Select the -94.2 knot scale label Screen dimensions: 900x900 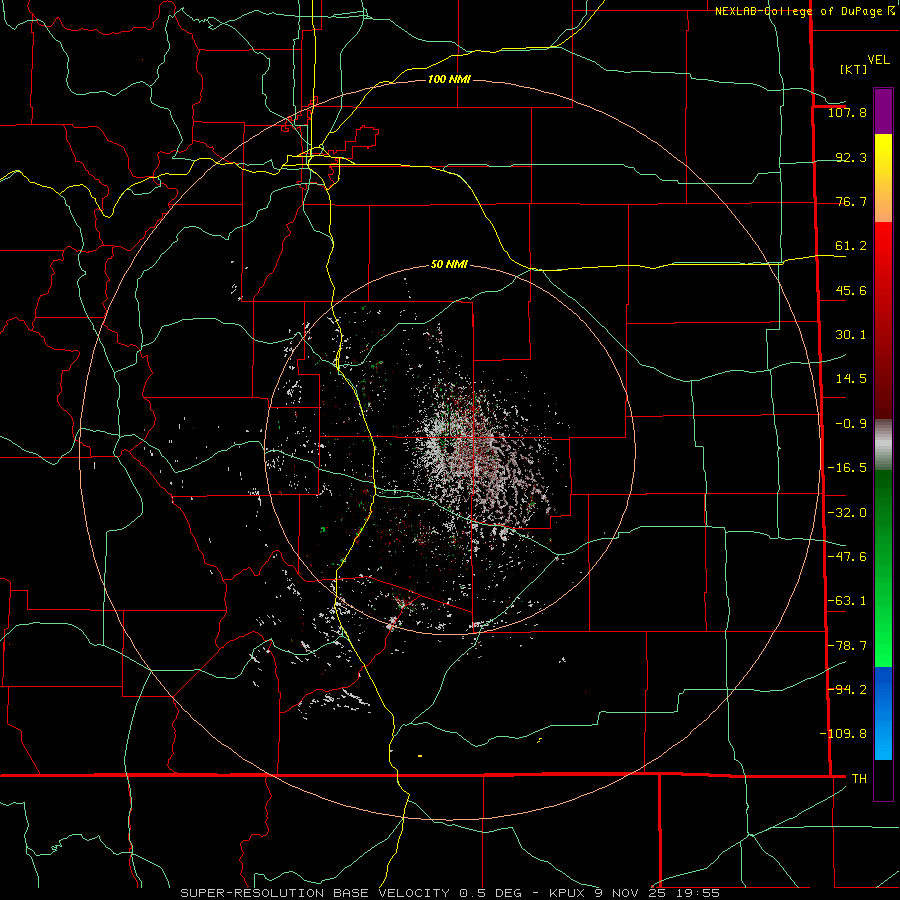847,690
